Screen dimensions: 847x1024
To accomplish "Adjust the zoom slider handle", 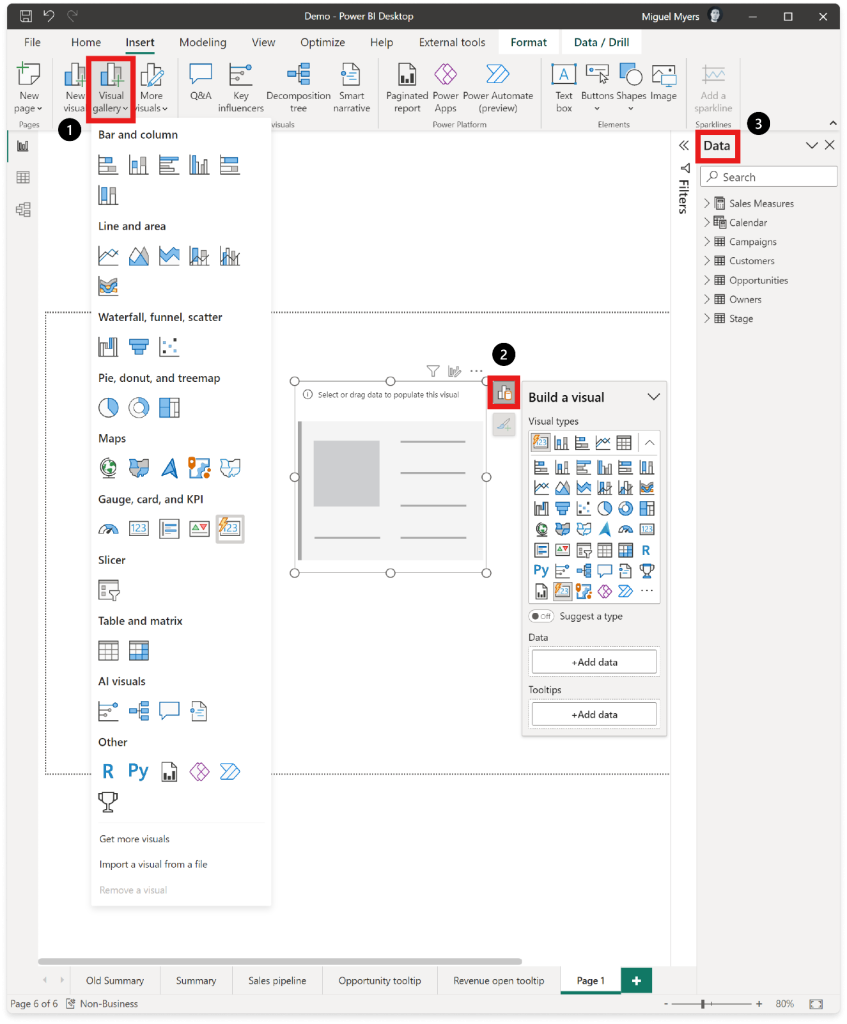I will [703, 1004].
